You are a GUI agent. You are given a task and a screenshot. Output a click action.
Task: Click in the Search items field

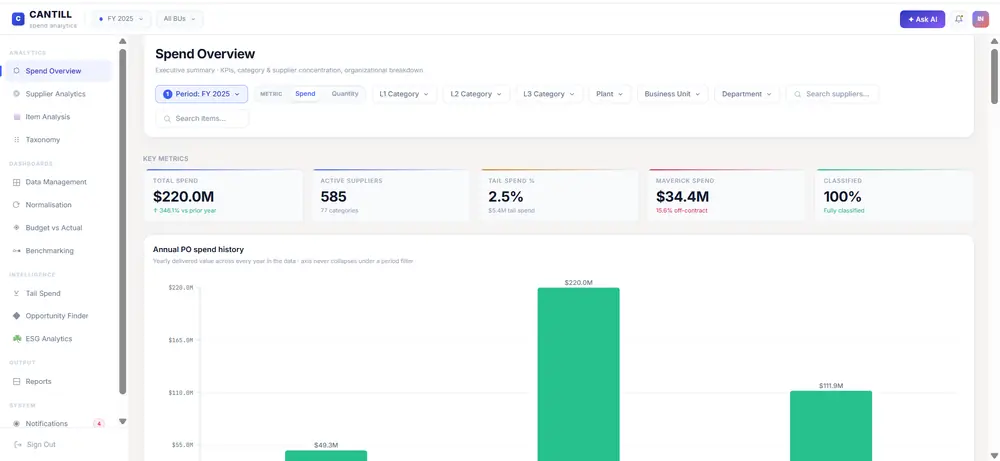pyautogui.click(x=202, y=119)
